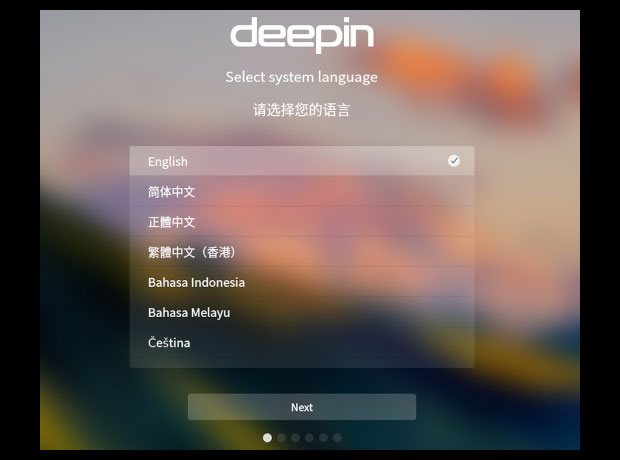Click the first highlighted step indicator dot
The width and height of the screenshot is (620, 460).
267,437
